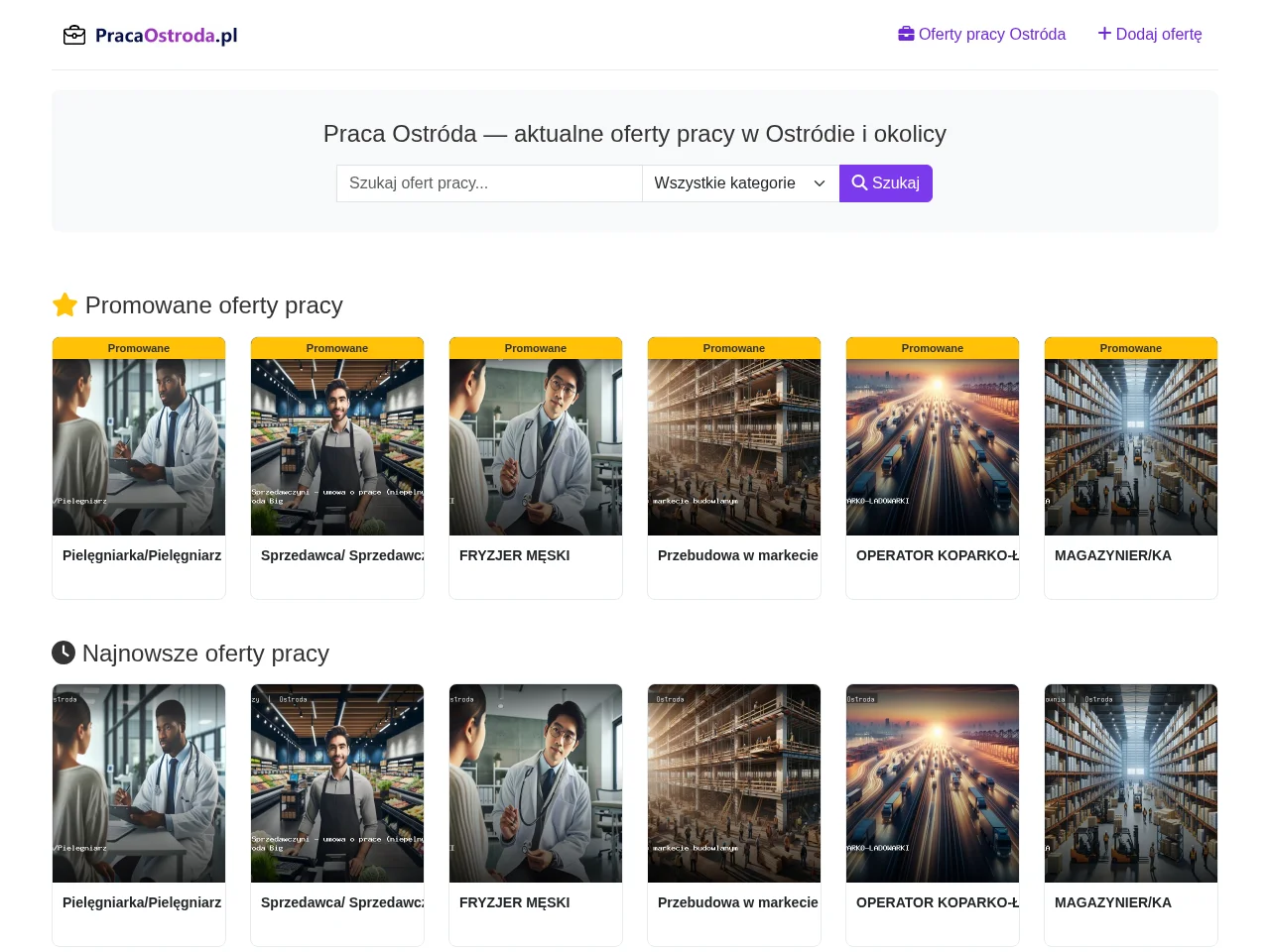Screen dimensions: 1270x952
Task: Open promoted MAGAZYNIER/KA image thumbnail
Action: pos(1131,447)
